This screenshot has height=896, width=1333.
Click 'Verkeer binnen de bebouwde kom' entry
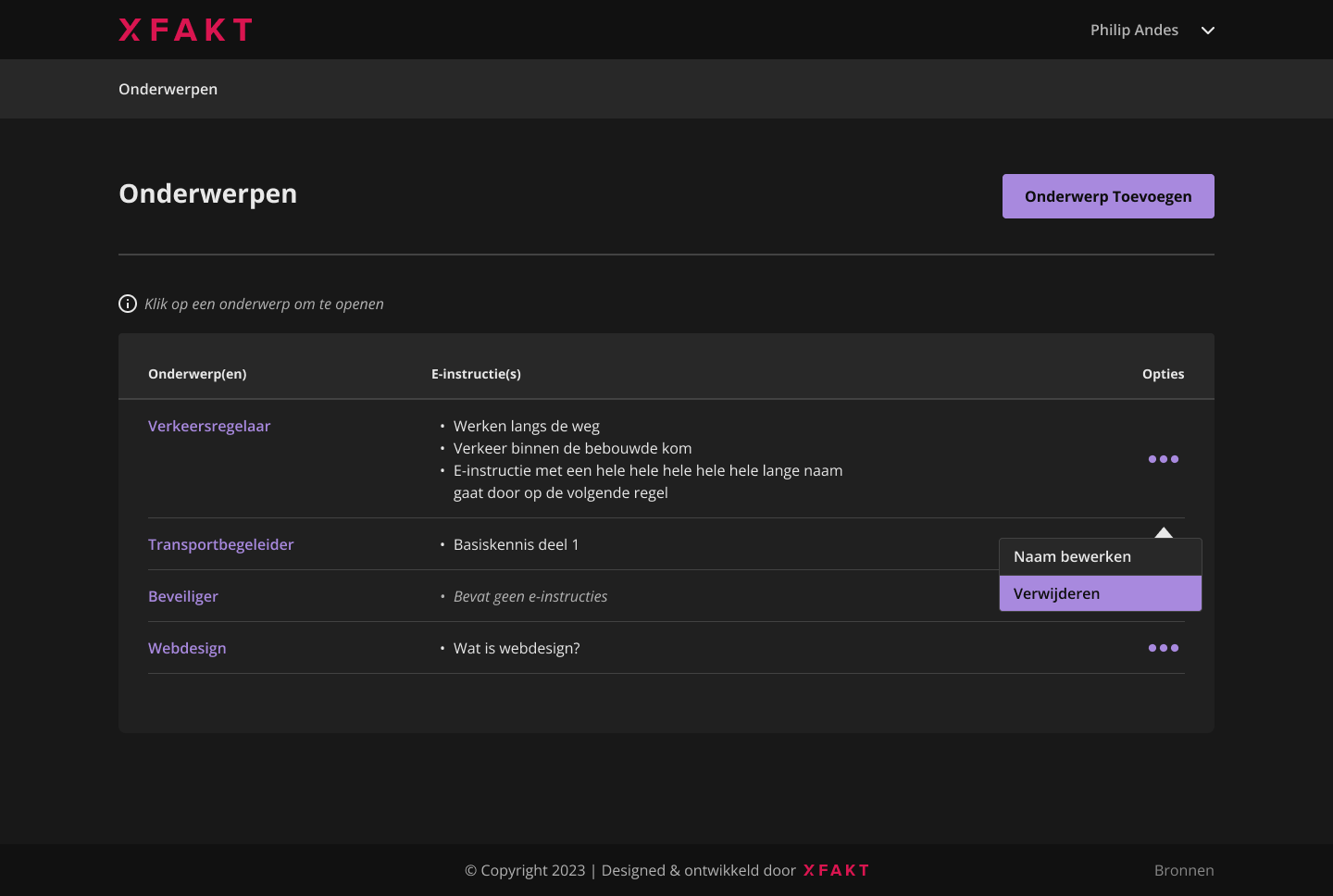[573, 448]
